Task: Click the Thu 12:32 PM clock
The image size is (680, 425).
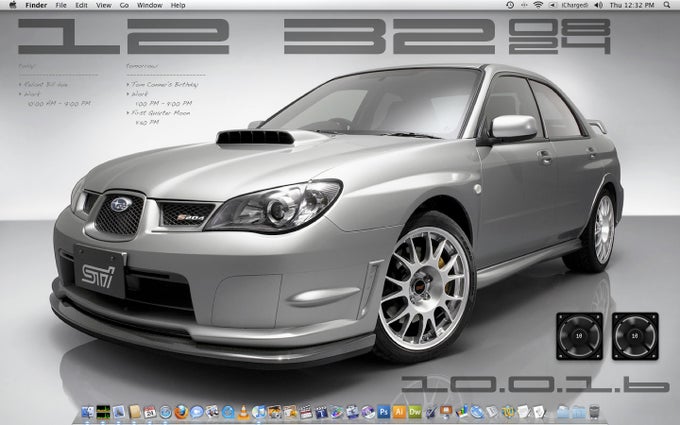Action: point(632,5)
